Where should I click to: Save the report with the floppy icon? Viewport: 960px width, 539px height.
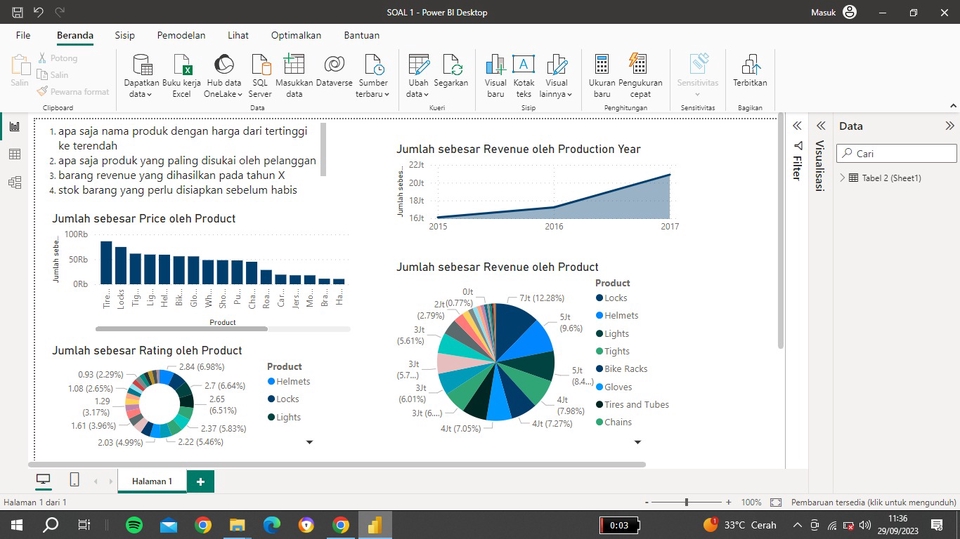(17, 12)
